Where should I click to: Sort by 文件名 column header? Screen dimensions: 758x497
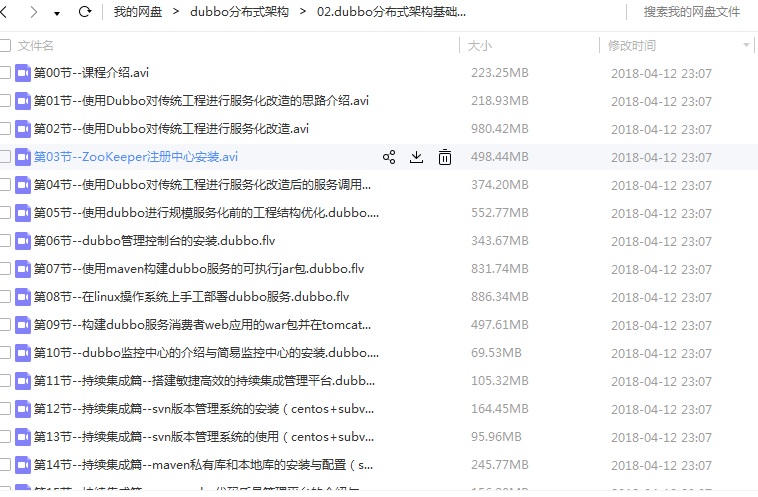point(35,45)
